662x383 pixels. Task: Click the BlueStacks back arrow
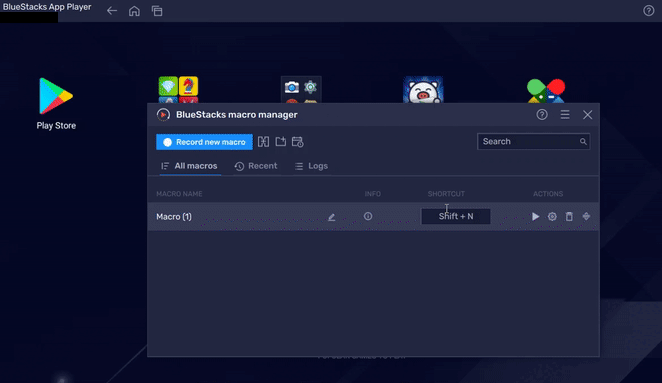point(111,11)
